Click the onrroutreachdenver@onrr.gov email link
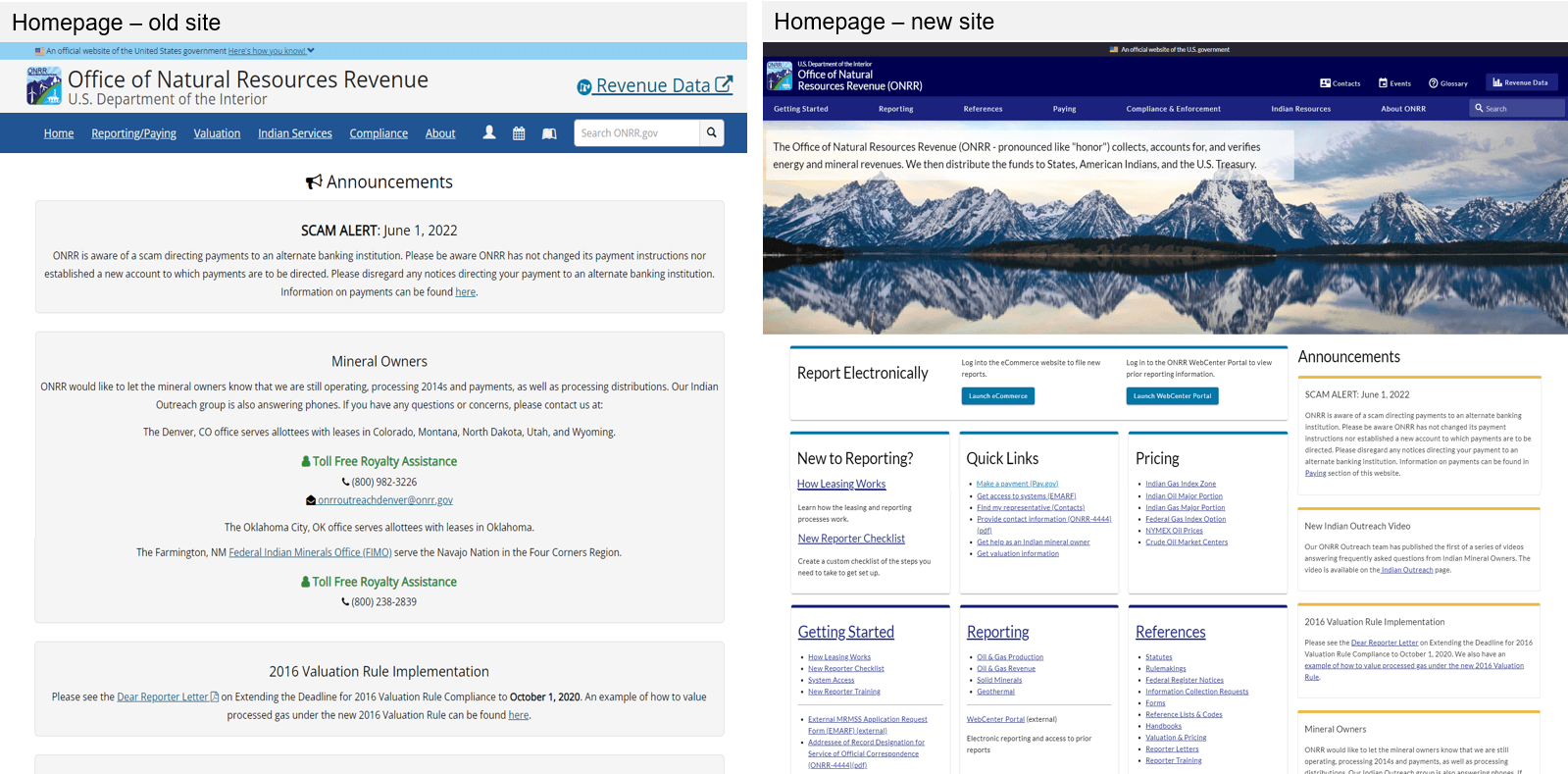This screenshot has width=1568, height=774. [x=384, y=500]
